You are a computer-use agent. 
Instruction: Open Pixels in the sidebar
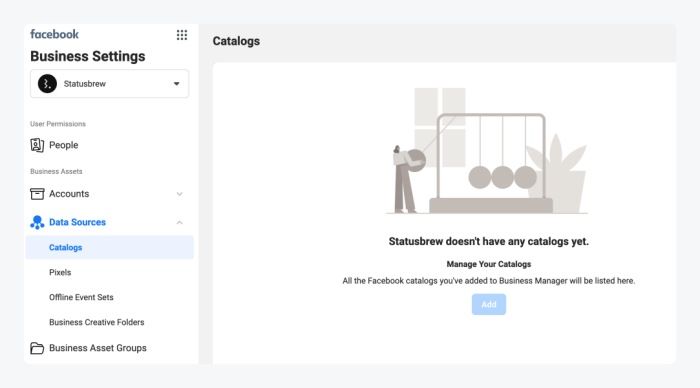(x=60, y=272)
